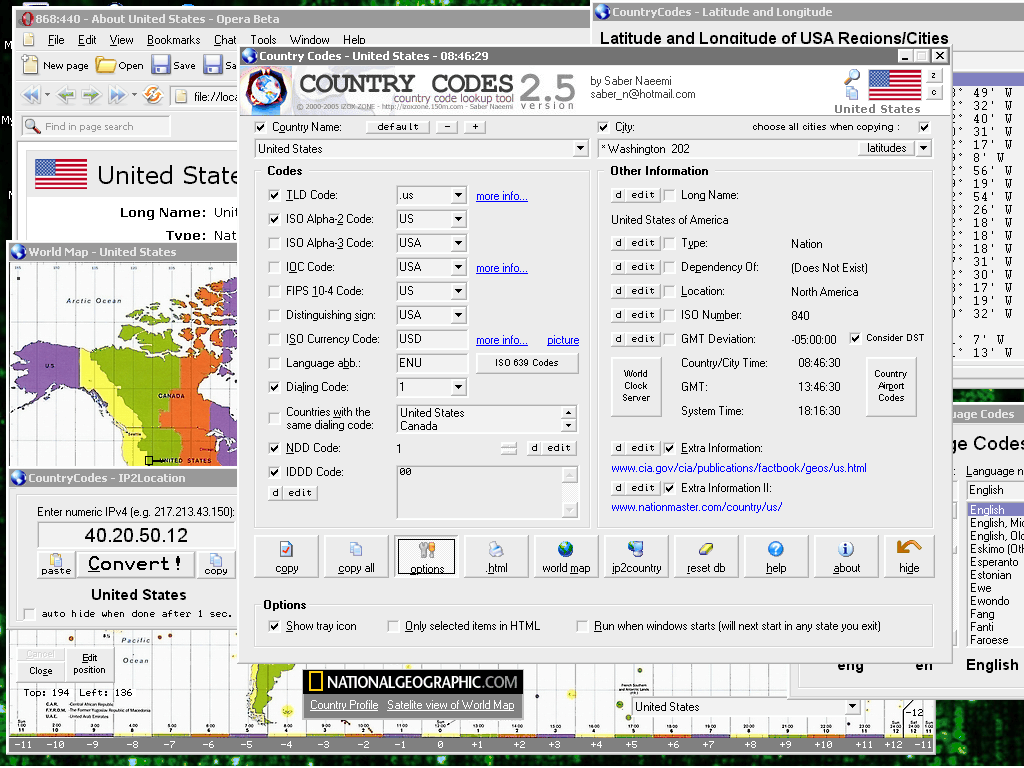1024x768 pixels.
Task: Open the about info button
Action: tap(846, 556)
